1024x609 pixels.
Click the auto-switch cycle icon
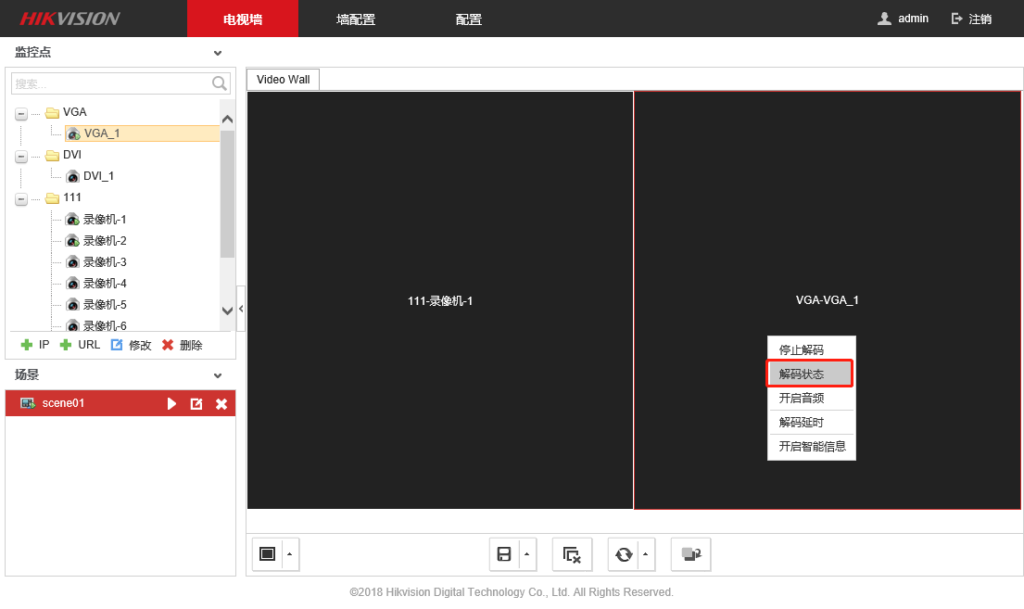[x=624, y=554]
